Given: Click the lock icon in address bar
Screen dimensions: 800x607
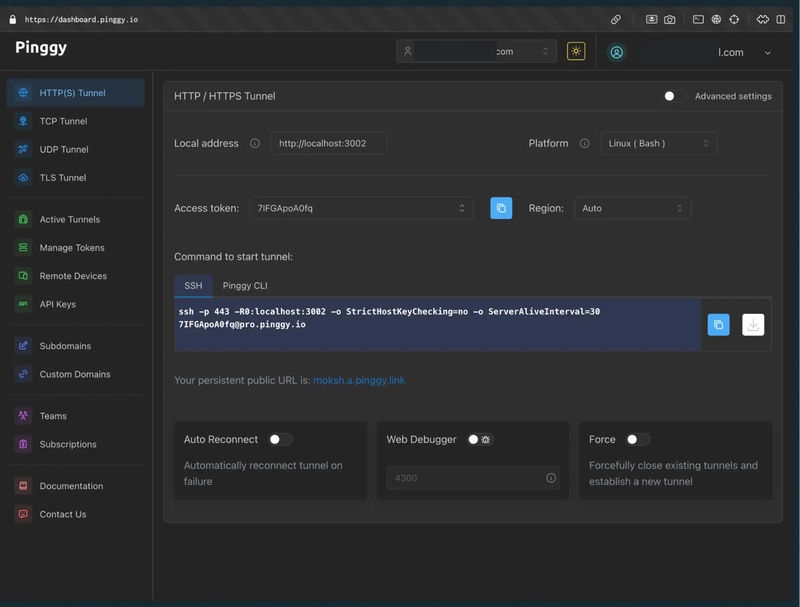Looking at the screenshot, I should pyautogui.click(x=13, y=19).
